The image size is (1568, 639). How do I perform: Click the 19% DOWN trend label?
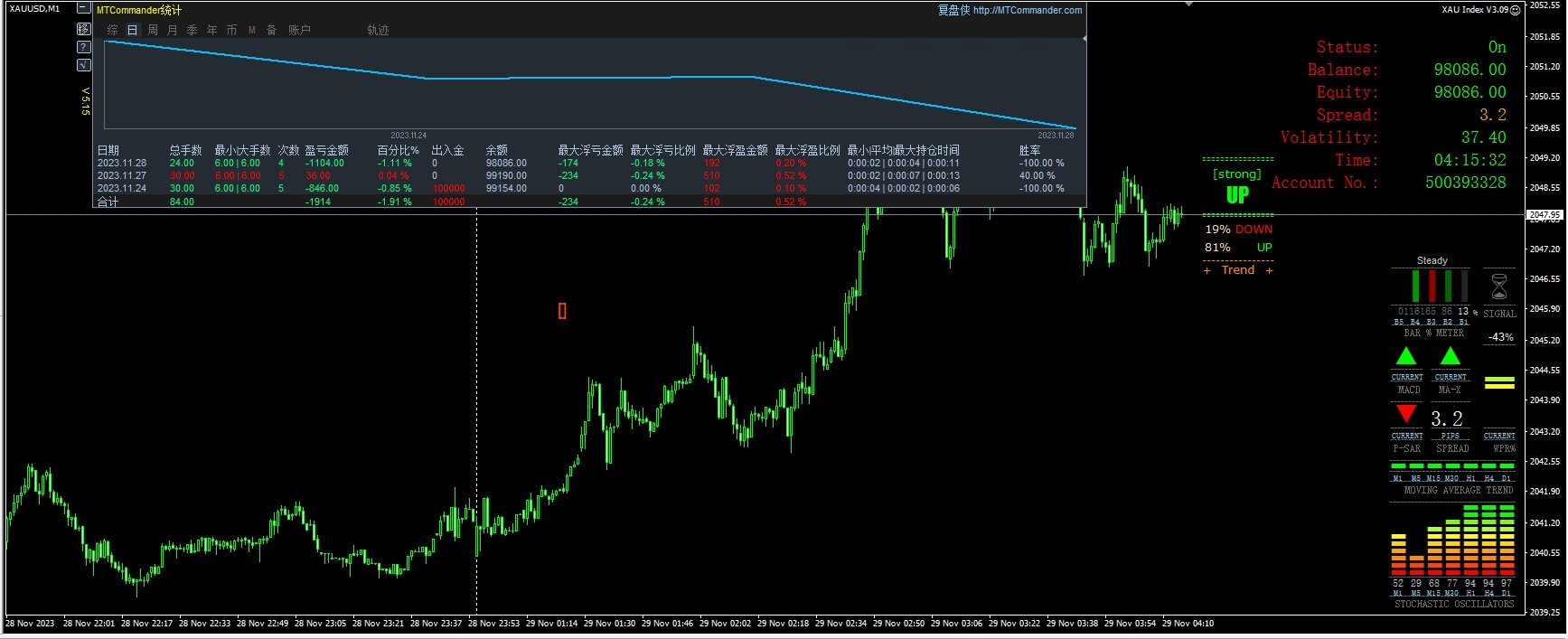pos(1238,230)
